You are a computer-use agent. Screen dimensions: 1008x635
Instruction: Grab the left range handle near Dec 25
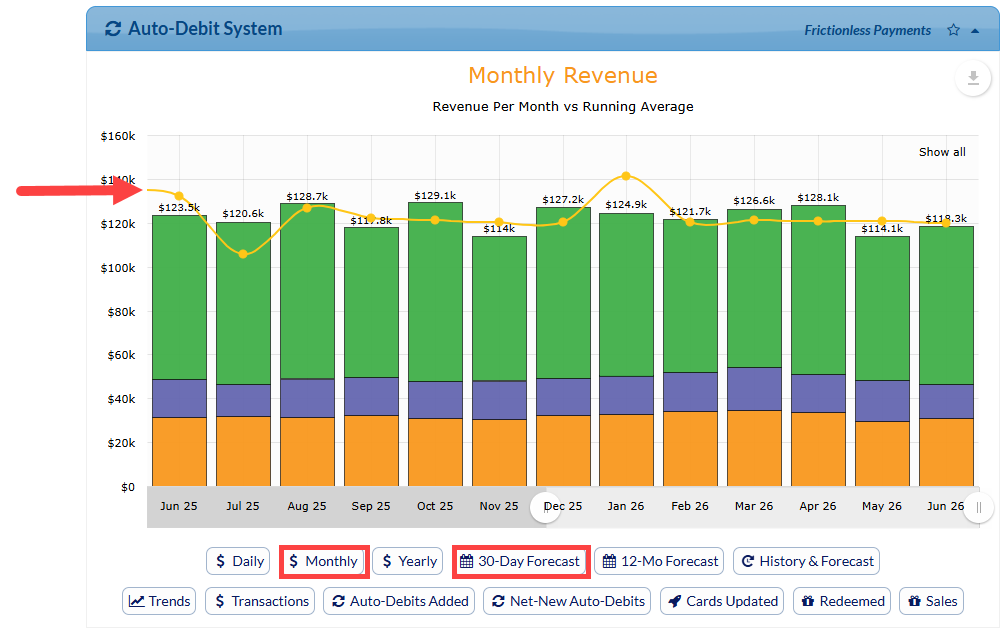pyautogui.click(x=544, y=506)
